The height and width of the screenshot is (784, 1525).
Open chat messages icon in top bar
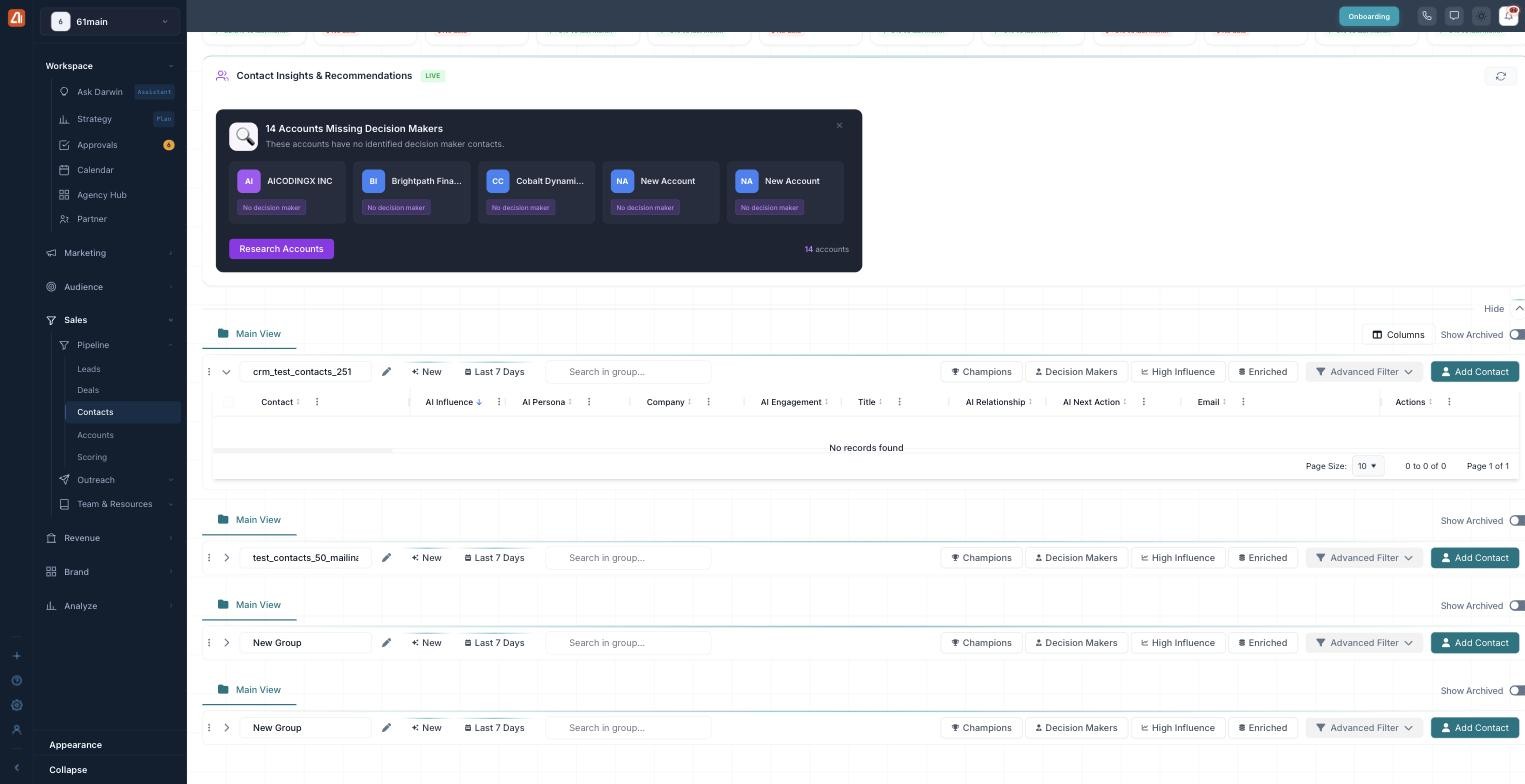pos(1454,16)
